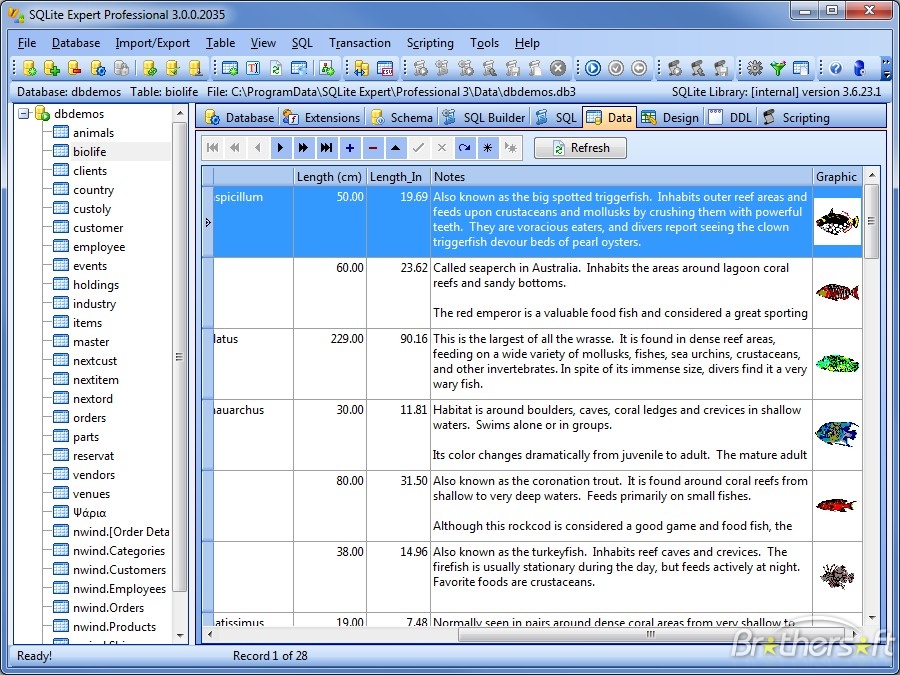Insert record with the plus navigator button
The image size is (900, 675).
[349, 148]
